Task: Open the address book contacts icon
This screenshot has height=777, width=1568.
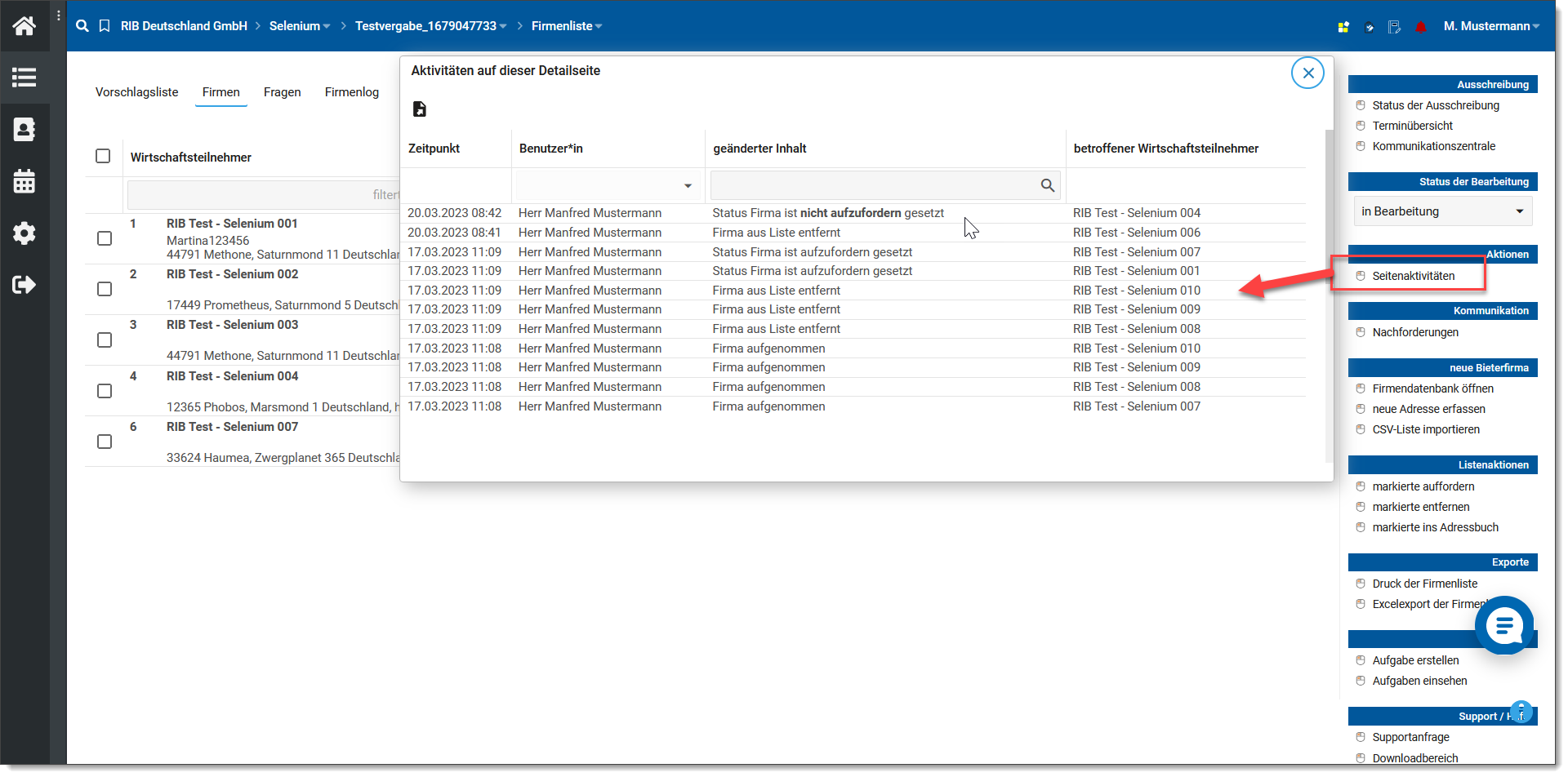Action: point(24,129)
